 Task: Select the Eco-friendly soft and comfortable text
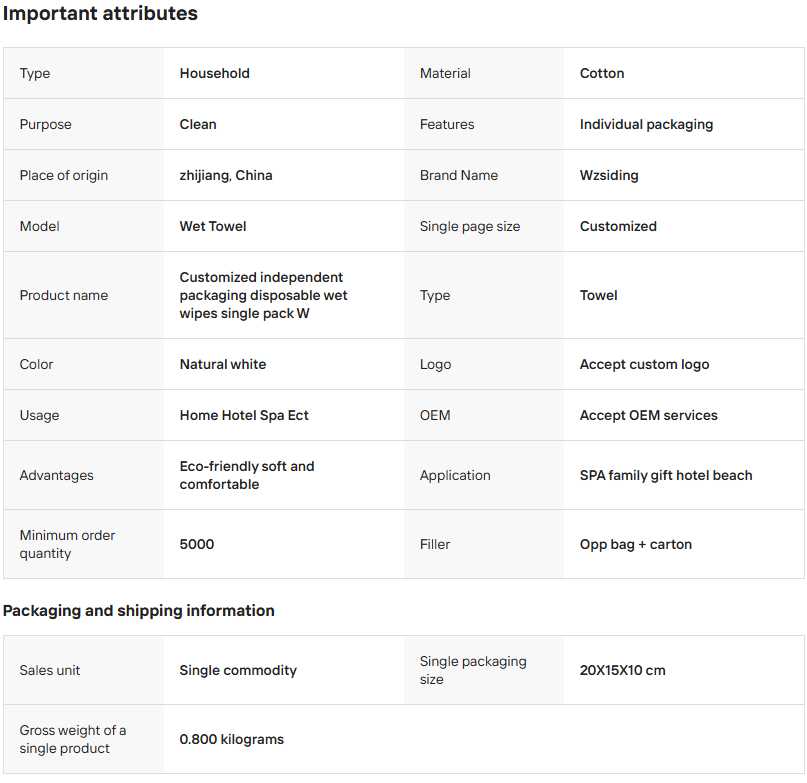tap(247, 475)
